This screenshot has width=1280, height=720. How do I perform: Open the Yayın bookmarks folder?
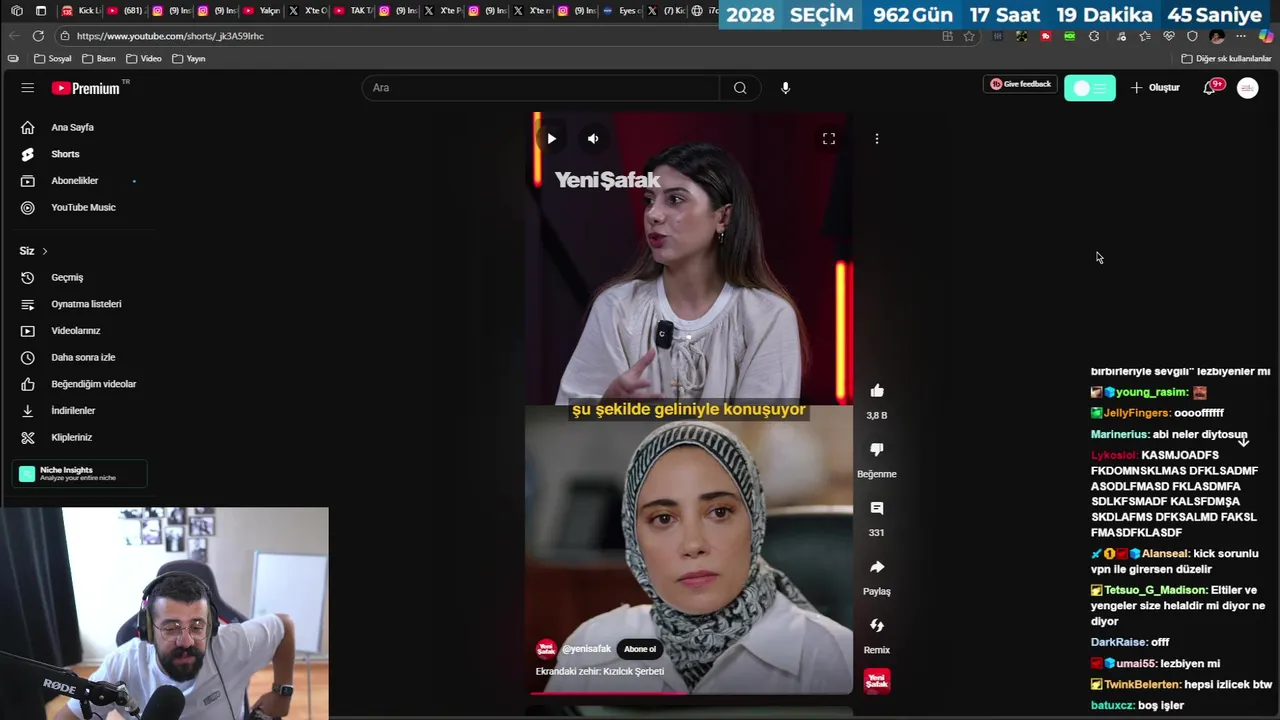(x=189, y=59)
